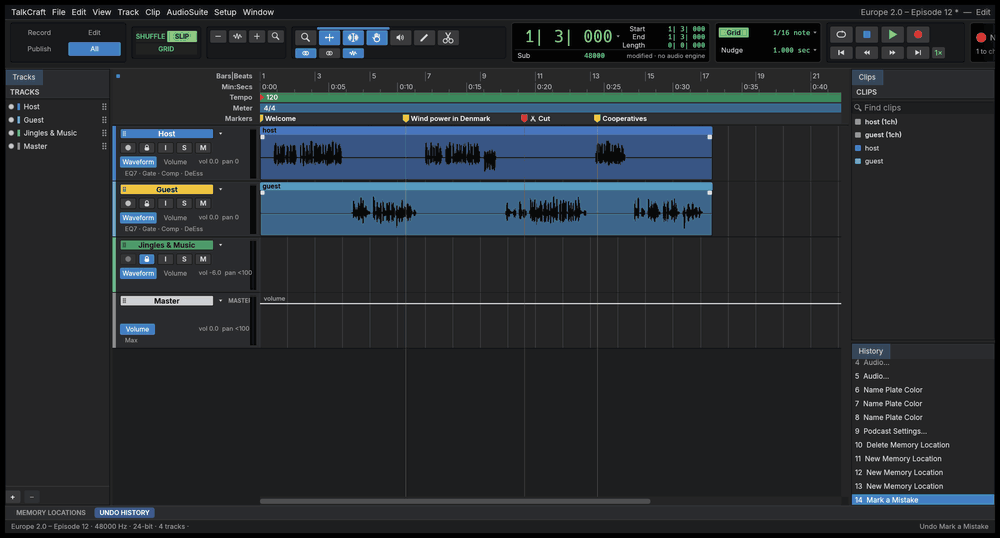The width and height of the screenshot is (1000, 538).
Task: Click the horizontal zoom out minus button
Action: [218, 36]
